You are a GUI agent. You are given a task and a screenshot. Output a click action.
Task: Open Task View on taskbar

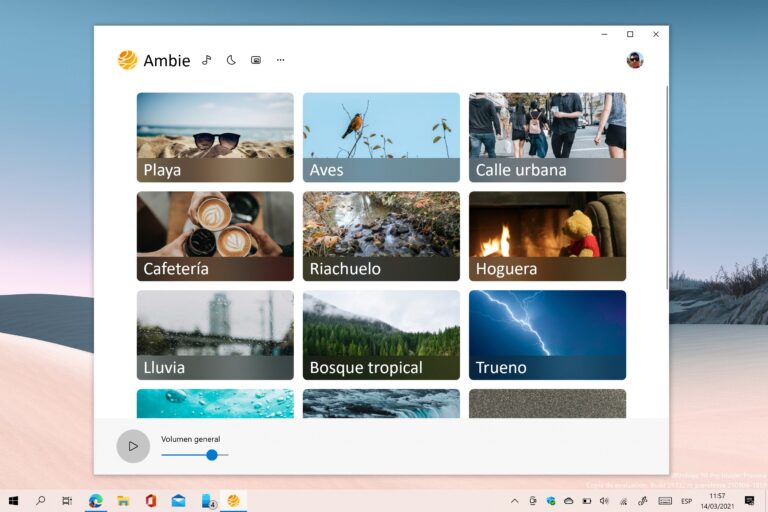click(x=68, y=501)
